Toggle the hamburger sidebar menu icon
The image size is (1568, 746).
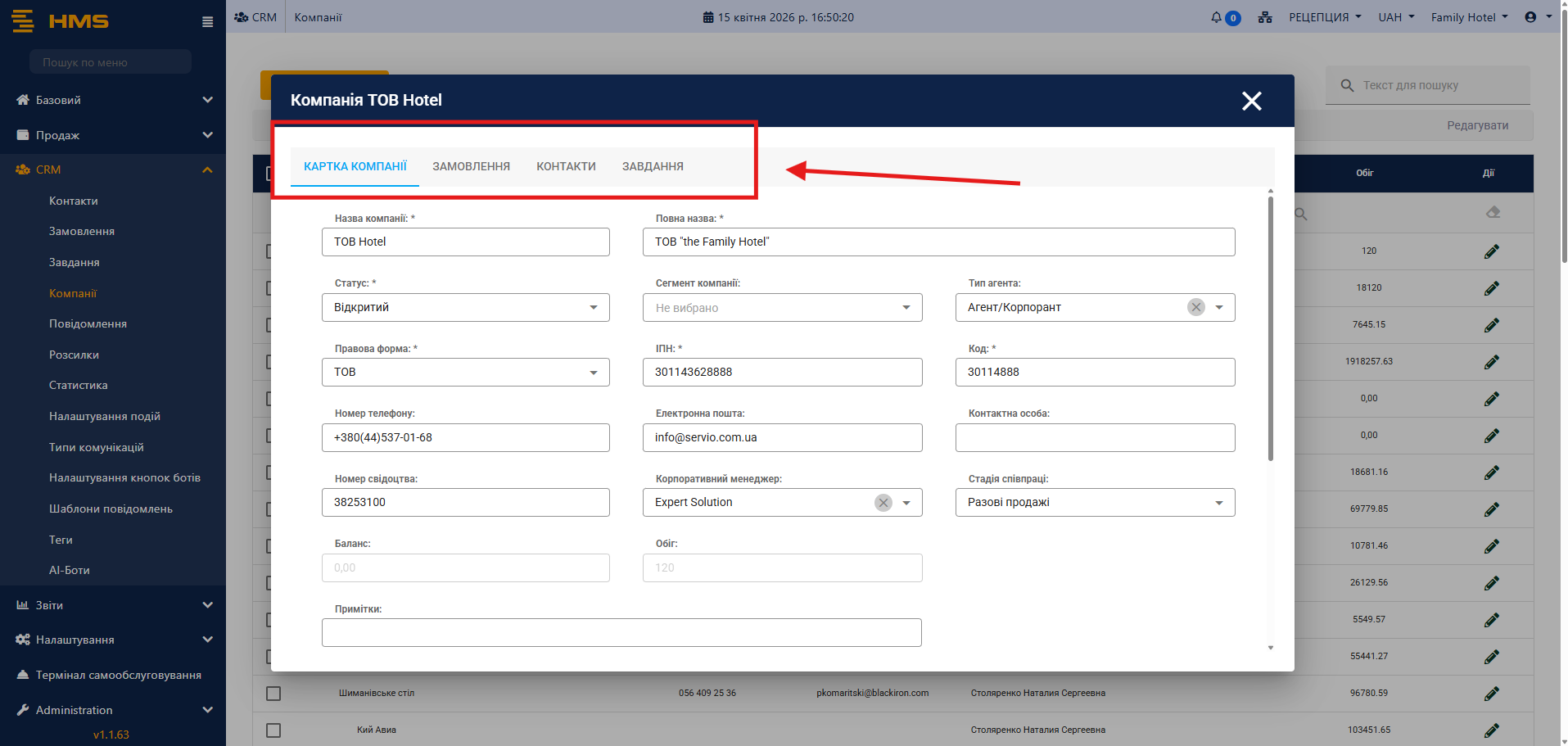(x=207, y=22)
